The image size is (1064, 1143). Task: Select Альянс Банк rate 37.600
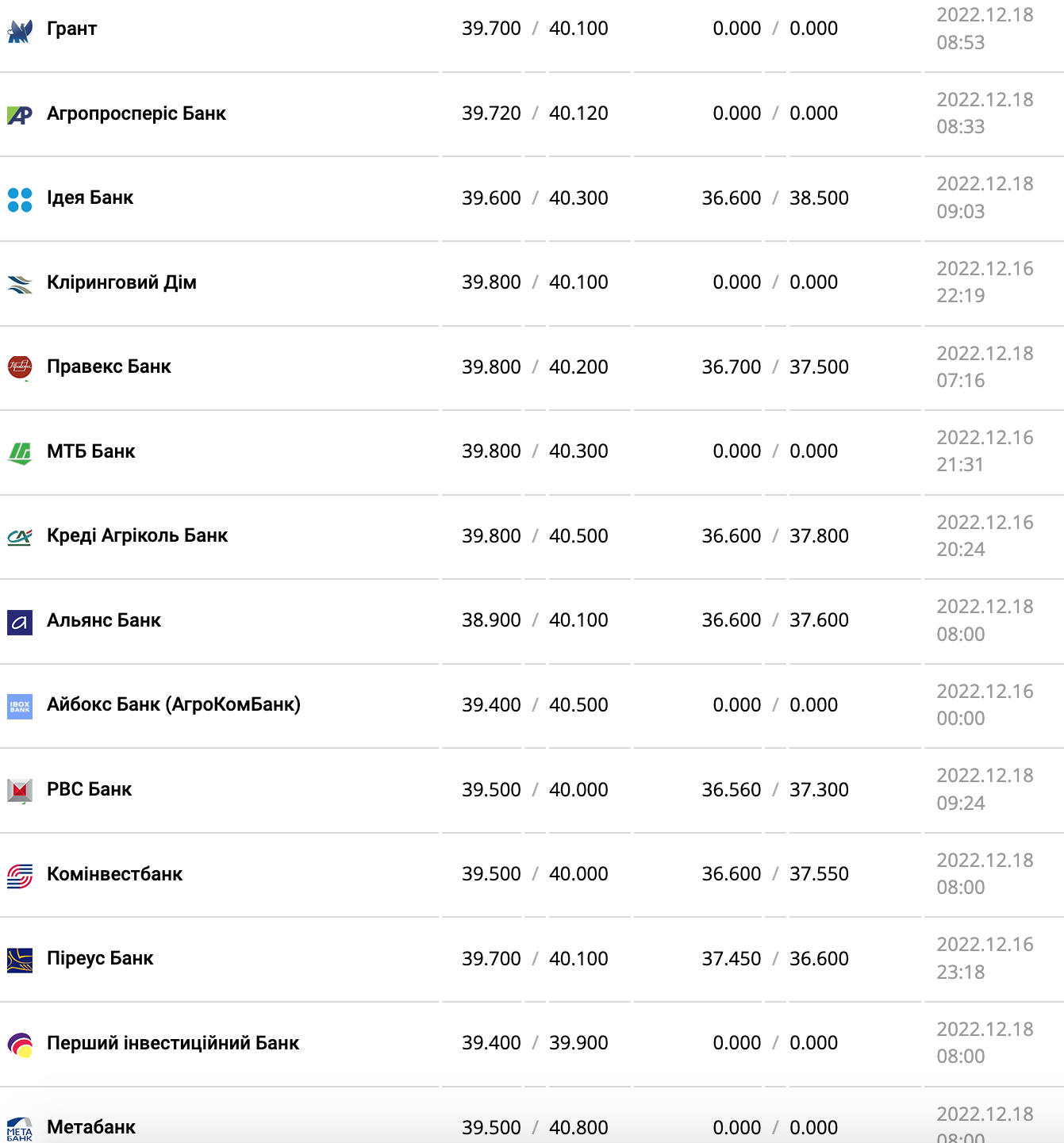[x=819, y=620]
